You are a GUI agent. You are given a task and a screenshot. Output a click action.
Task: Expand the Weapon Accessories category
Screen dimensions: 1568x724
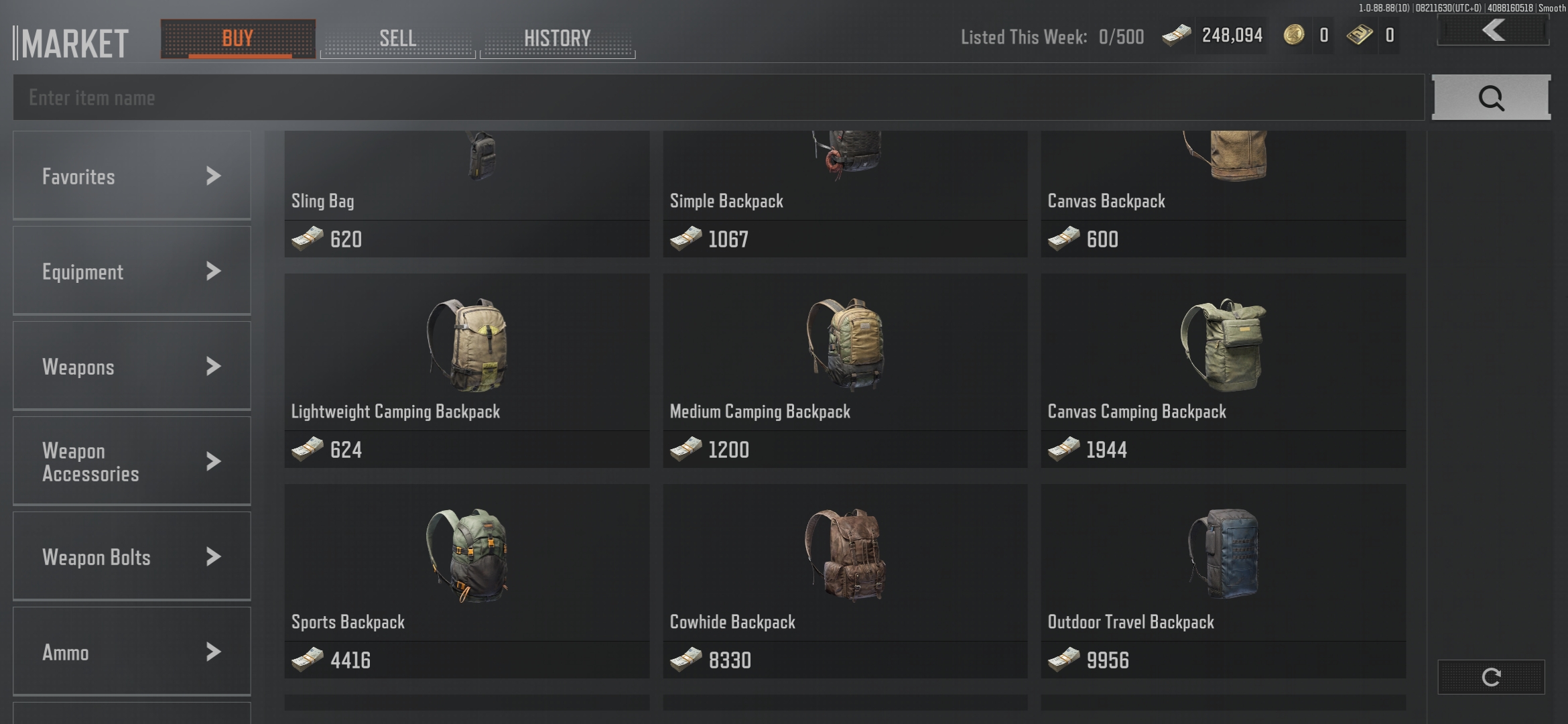pyautogui.click(x=132, y=461)
